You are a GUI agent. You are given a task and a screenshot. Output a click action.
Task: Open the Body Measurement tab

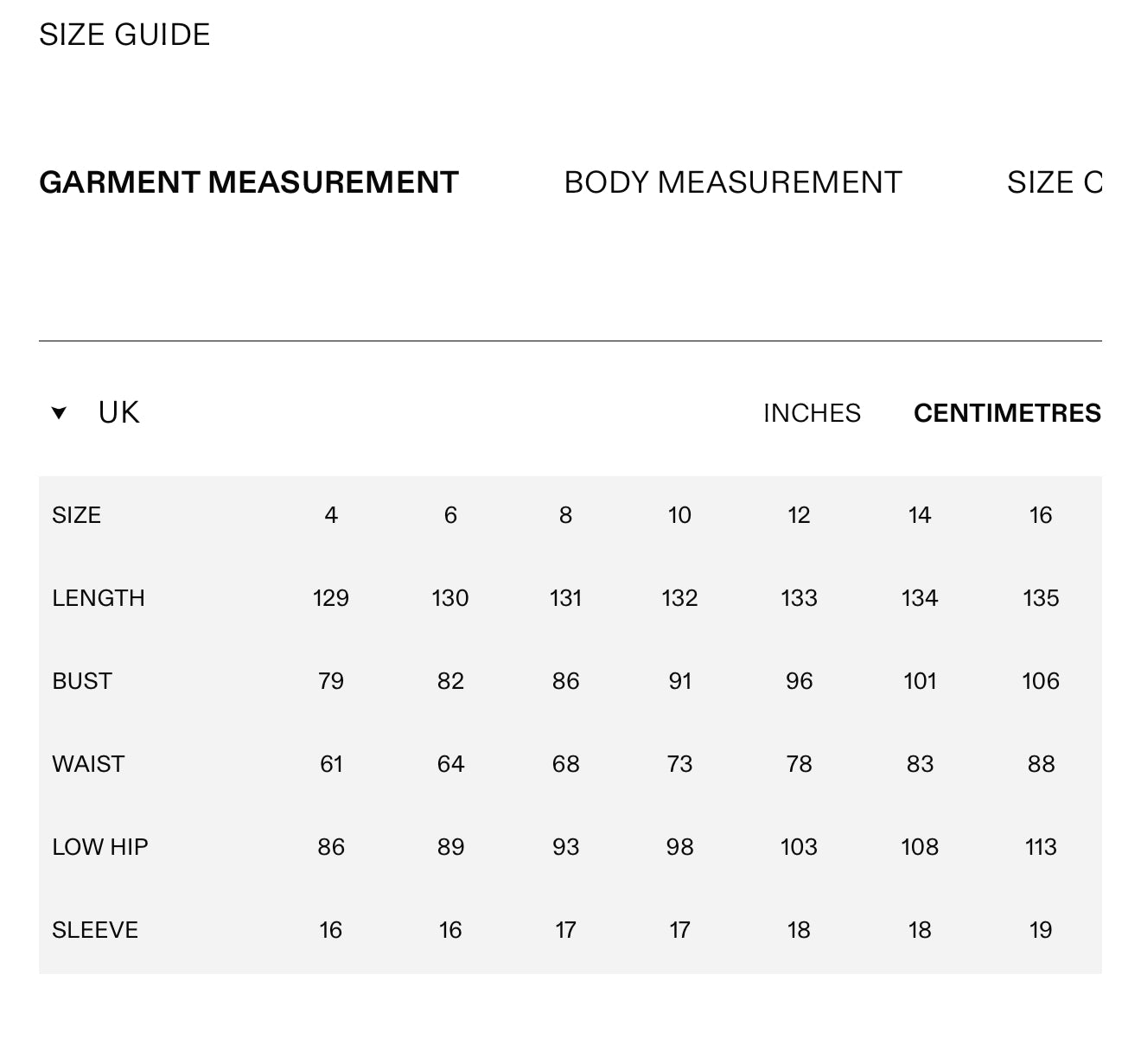pyautogui.click(x=733, y=182)
